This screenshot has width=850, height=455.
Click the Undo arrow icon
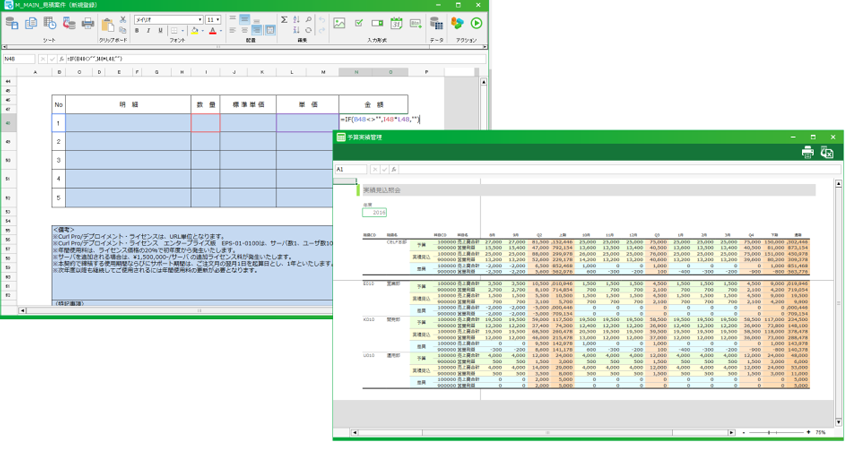coord(322,20)
